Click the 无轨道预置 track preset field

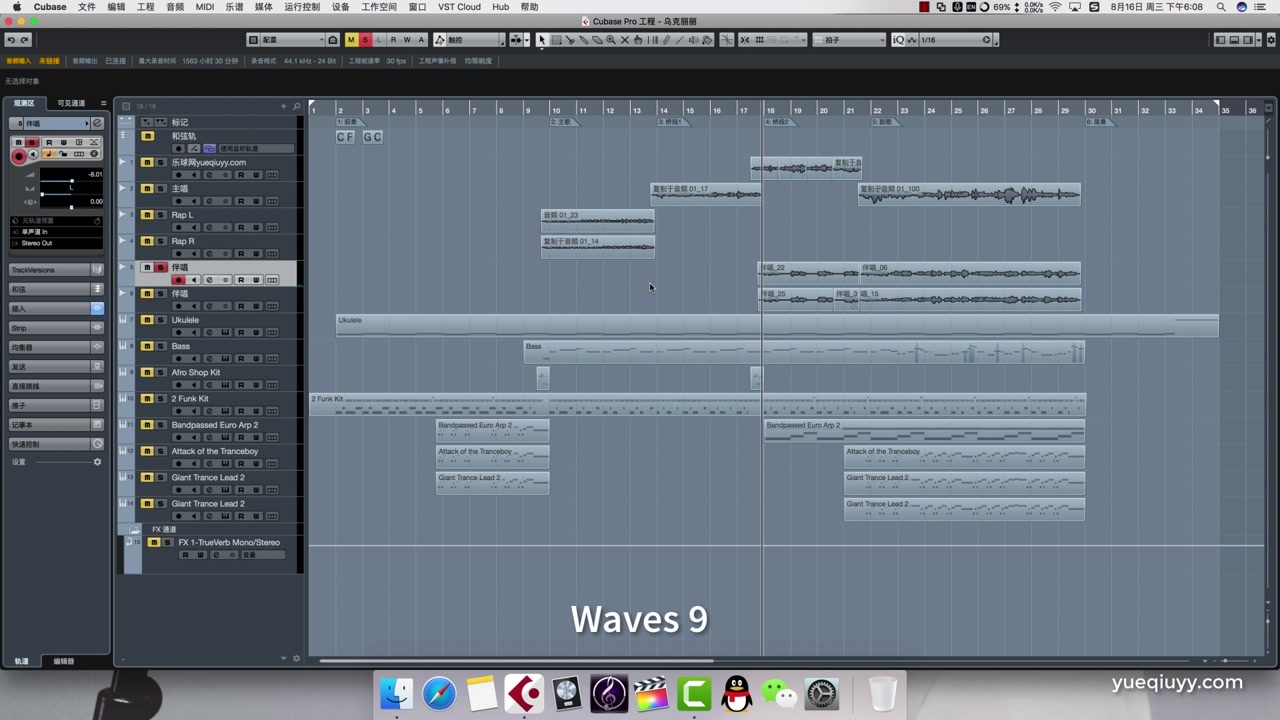(x=56, y=220)
